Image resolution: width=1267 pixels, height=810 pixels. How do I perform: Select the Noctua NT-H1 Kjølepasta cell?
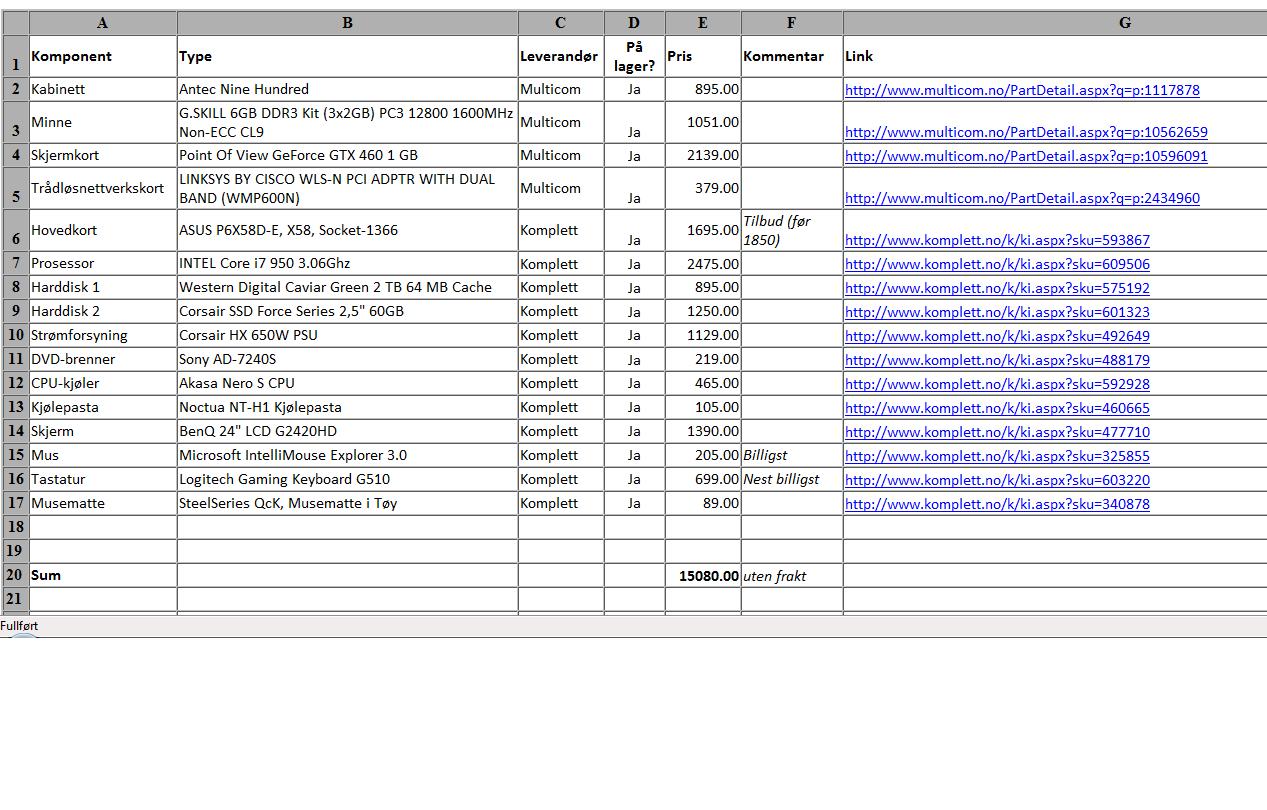pos(347,407)
